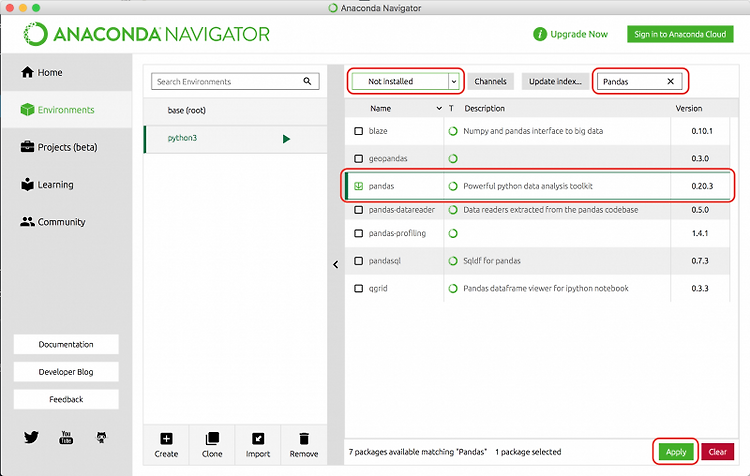Check the pandas-profiling checkbox

[x=358, y=233]
